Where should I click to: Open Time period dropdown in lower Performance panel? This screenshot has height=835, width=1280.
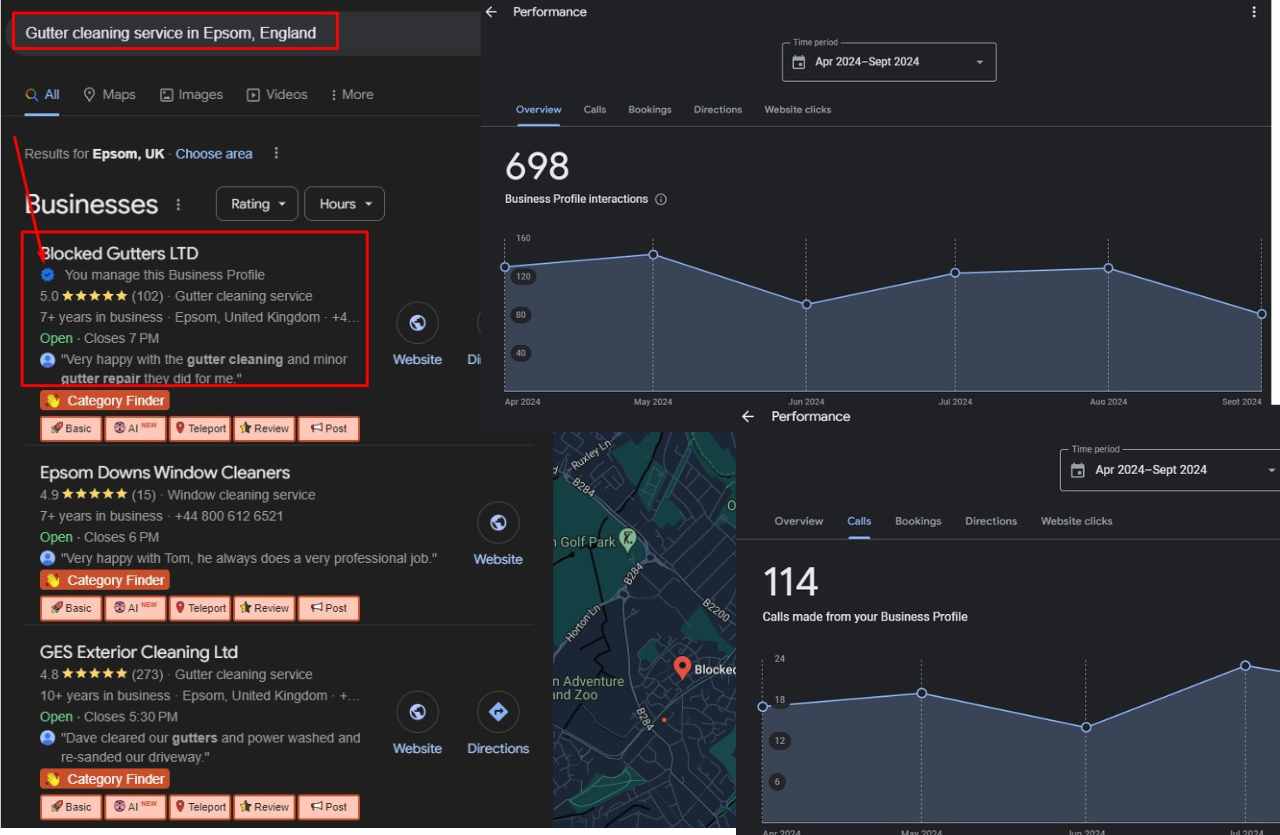pyautogui.click(x=1170, y=470)
